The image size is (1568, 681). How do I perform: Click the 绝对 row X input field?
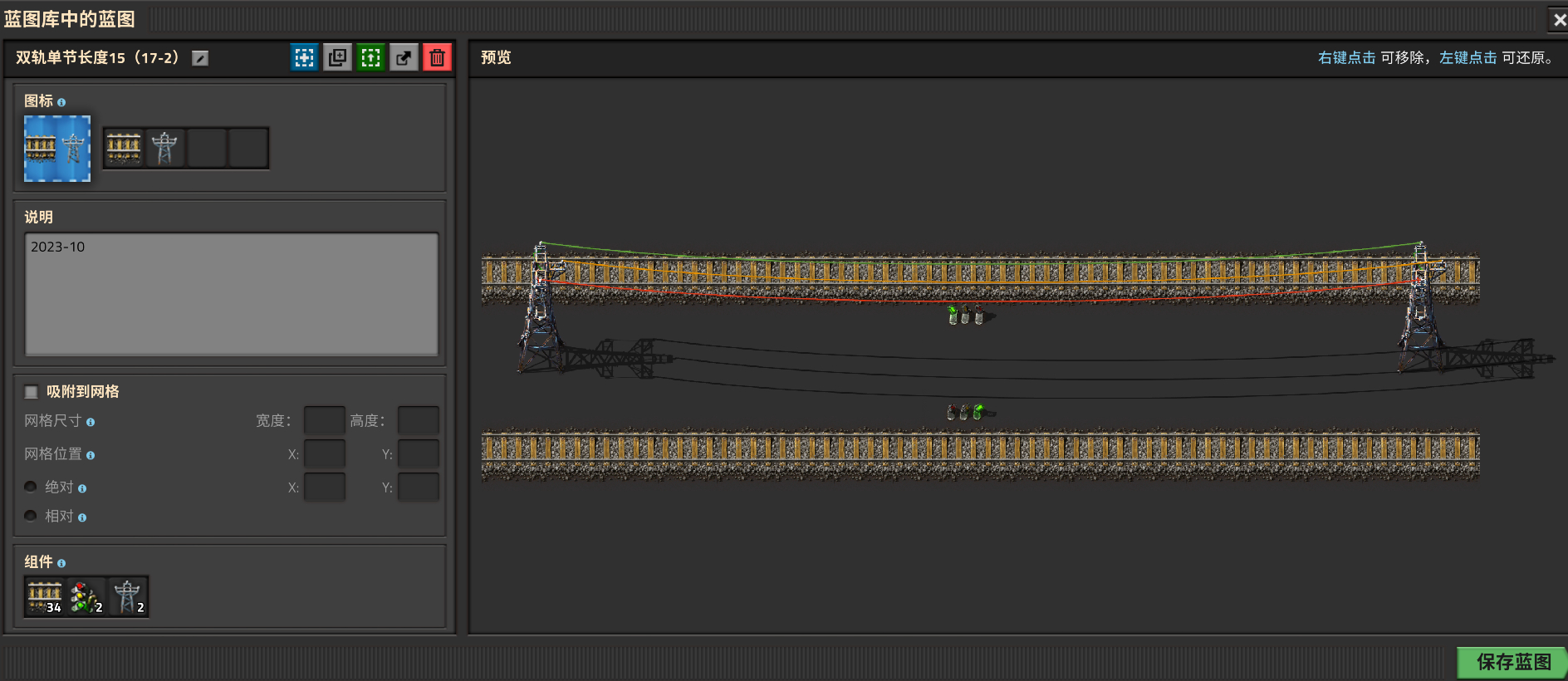pyautogui.click(x=325, y=487)
